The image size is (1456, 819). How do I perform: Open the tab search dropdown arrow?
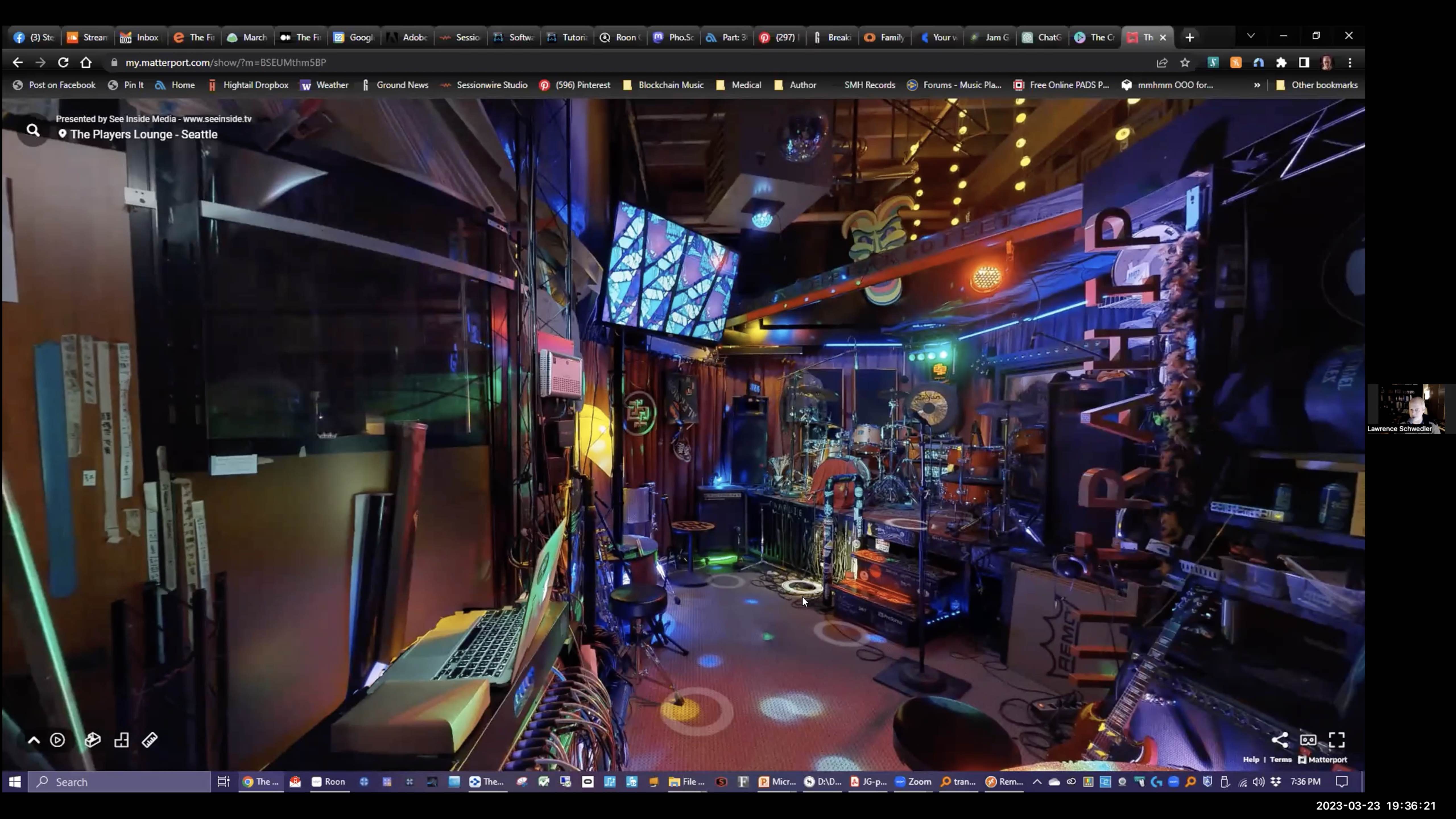(1251, 36)
